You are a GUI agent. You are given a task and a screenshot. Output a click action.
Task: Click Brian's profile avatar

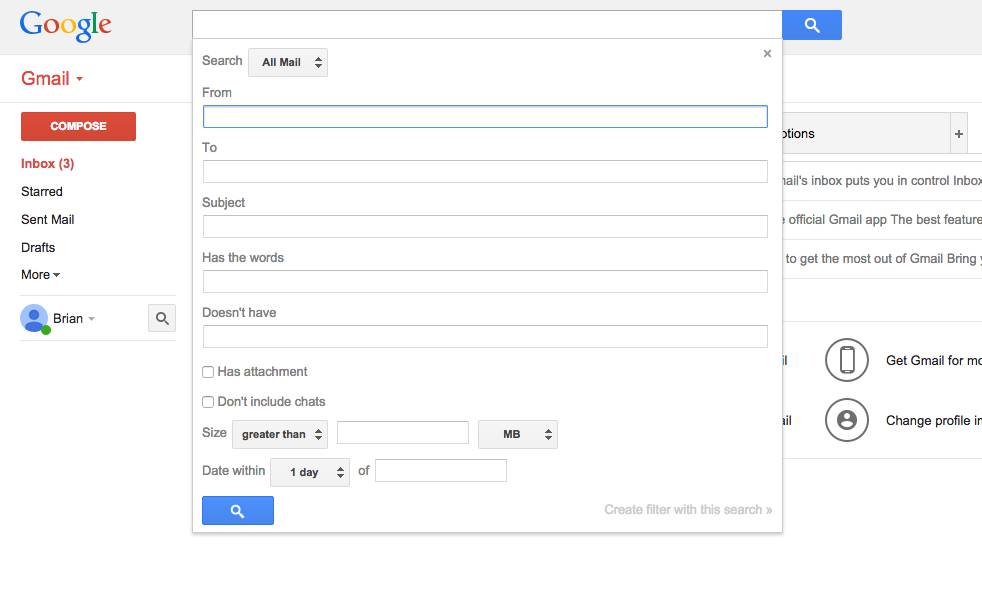point(34,319)
